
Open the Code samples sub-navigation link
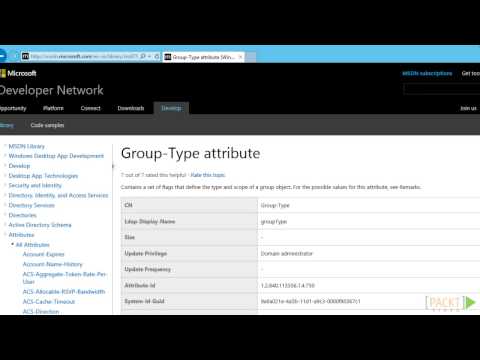(x=47, y=125)
